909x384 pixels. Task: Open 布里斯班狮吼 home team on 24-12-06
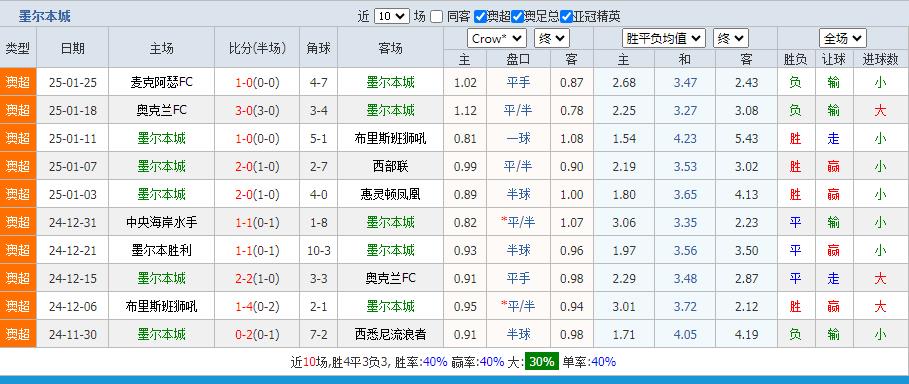[x=162, y=306]
